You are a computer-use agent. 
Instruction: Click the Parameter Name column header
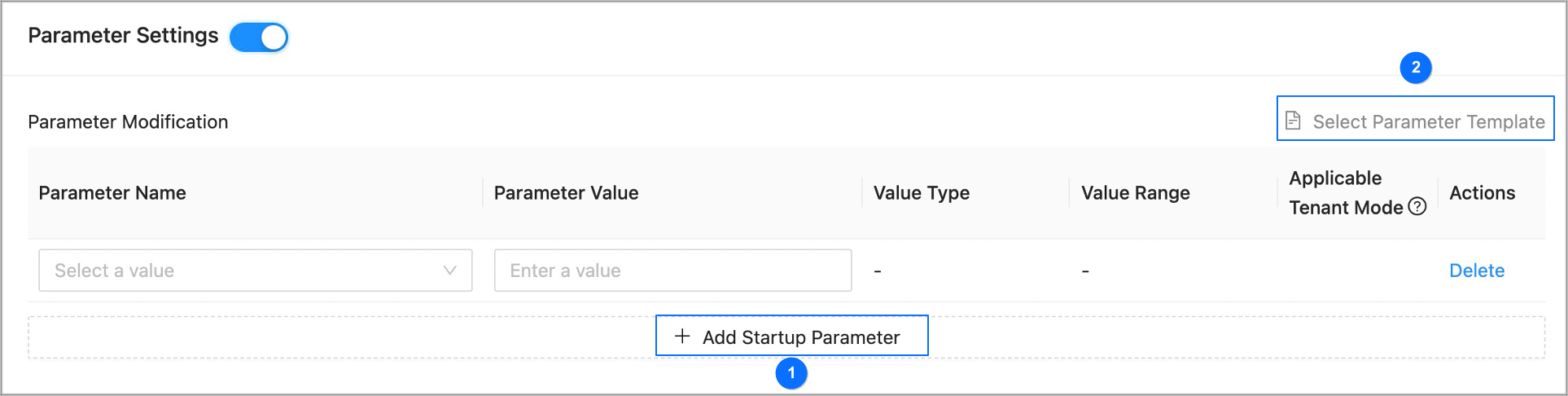(112, 193)
